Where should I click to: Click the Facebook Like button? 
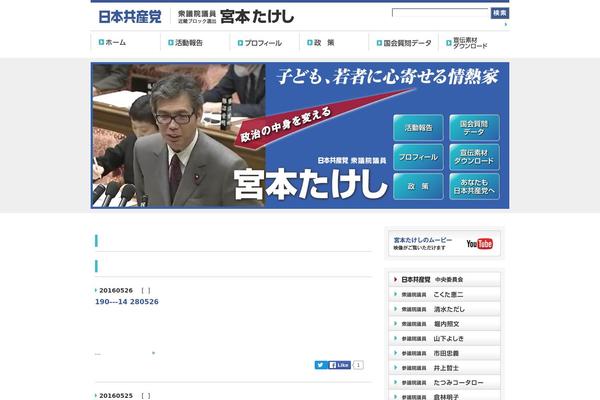click(340, 365)
